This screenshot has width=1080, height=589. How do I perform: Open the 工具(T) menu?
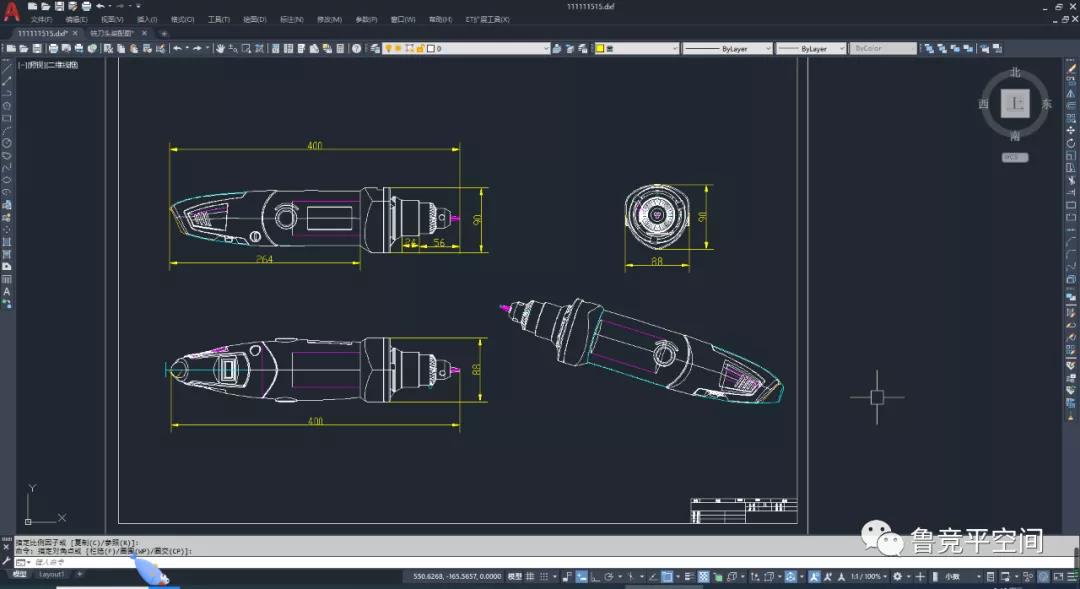pyautogui.click(x=218, y=19)
